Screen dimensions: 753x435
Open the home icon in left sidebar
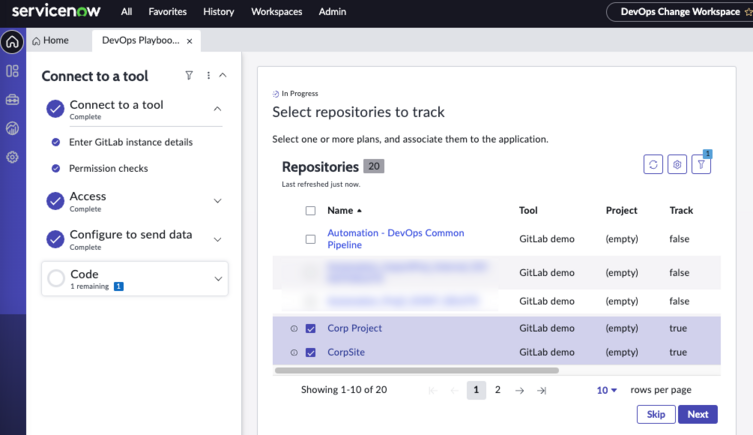tap(12, 42)
